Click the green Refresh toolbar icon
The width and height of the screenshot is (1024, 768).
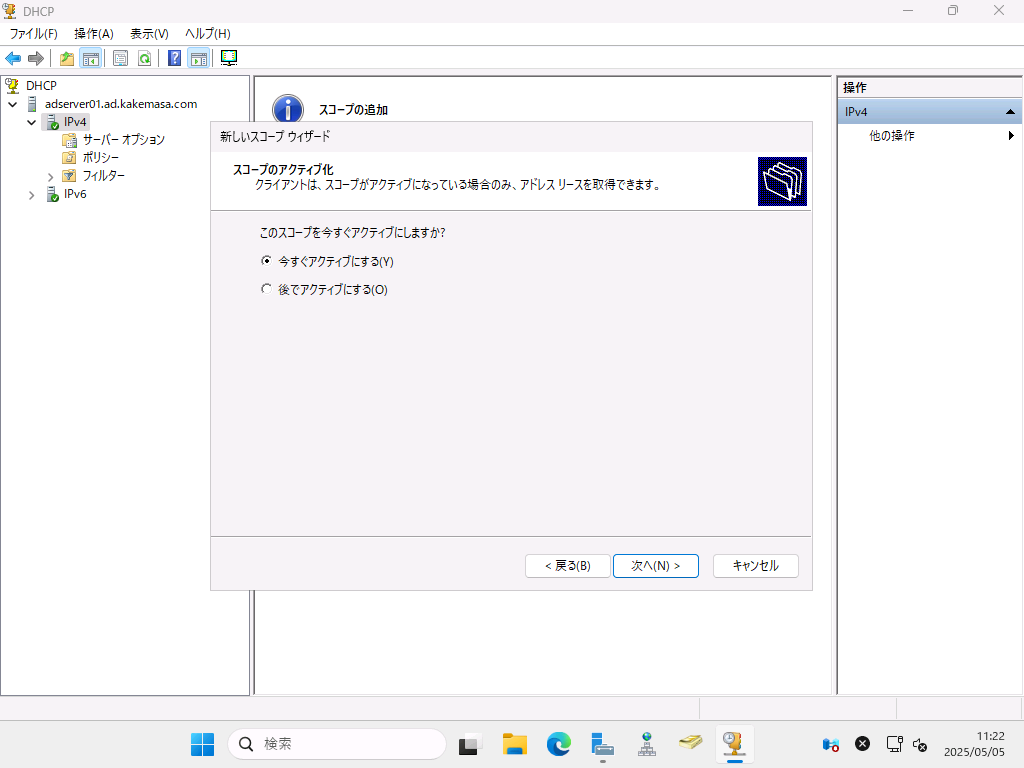click(144, 58)
